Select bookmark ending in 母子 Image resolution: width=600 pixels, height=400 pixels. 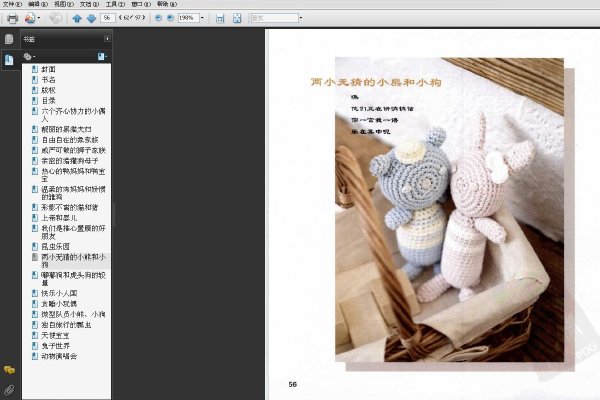click(x=70, y=161)
